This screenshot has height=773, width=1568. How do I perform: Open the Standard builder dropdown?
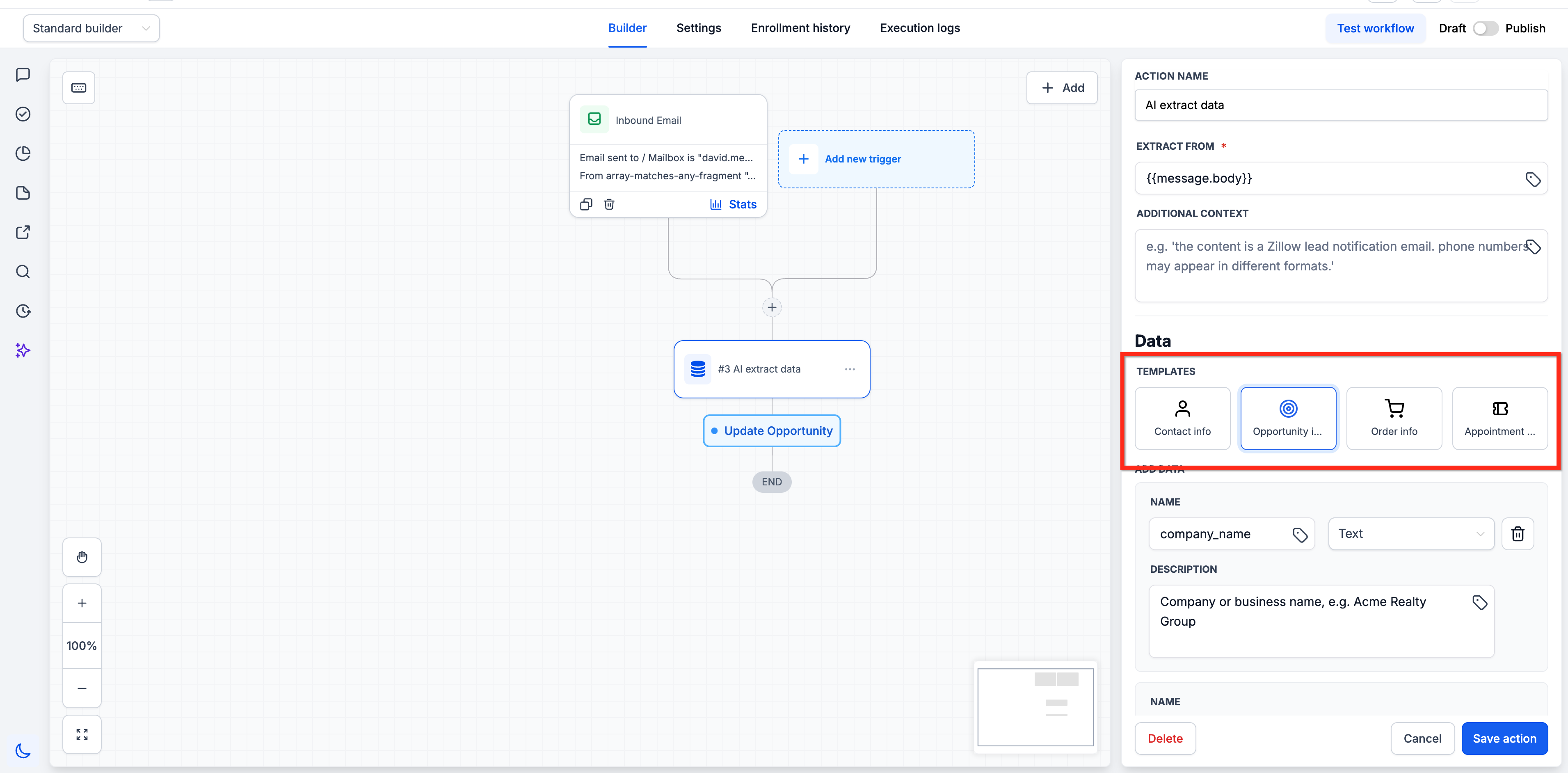(91, 29)
